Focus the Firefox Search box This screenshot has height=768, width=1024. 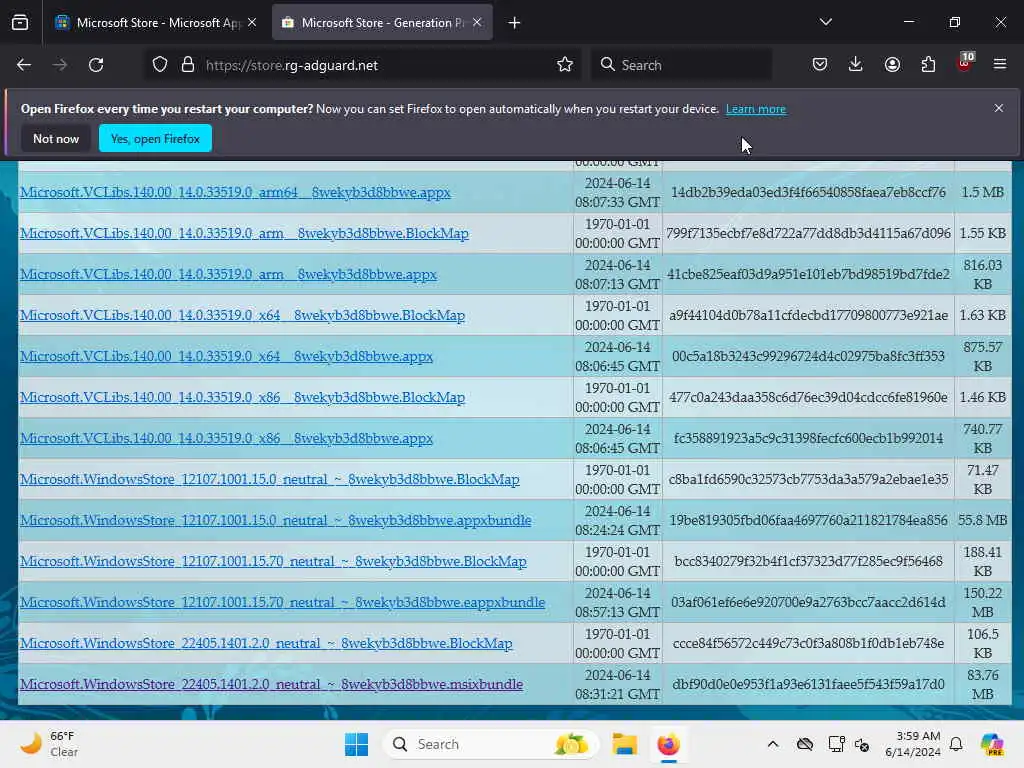point(682,65)
